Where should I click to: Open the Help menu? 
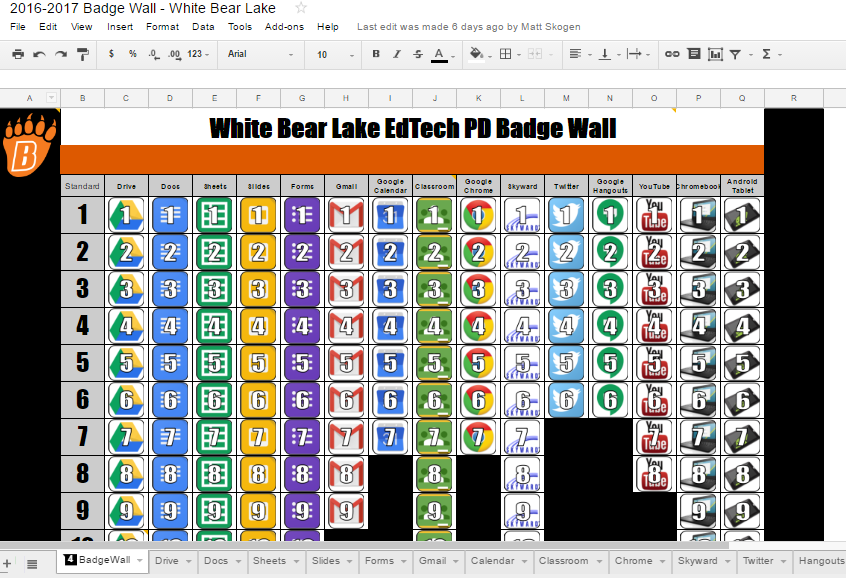(x=328, y=26)
